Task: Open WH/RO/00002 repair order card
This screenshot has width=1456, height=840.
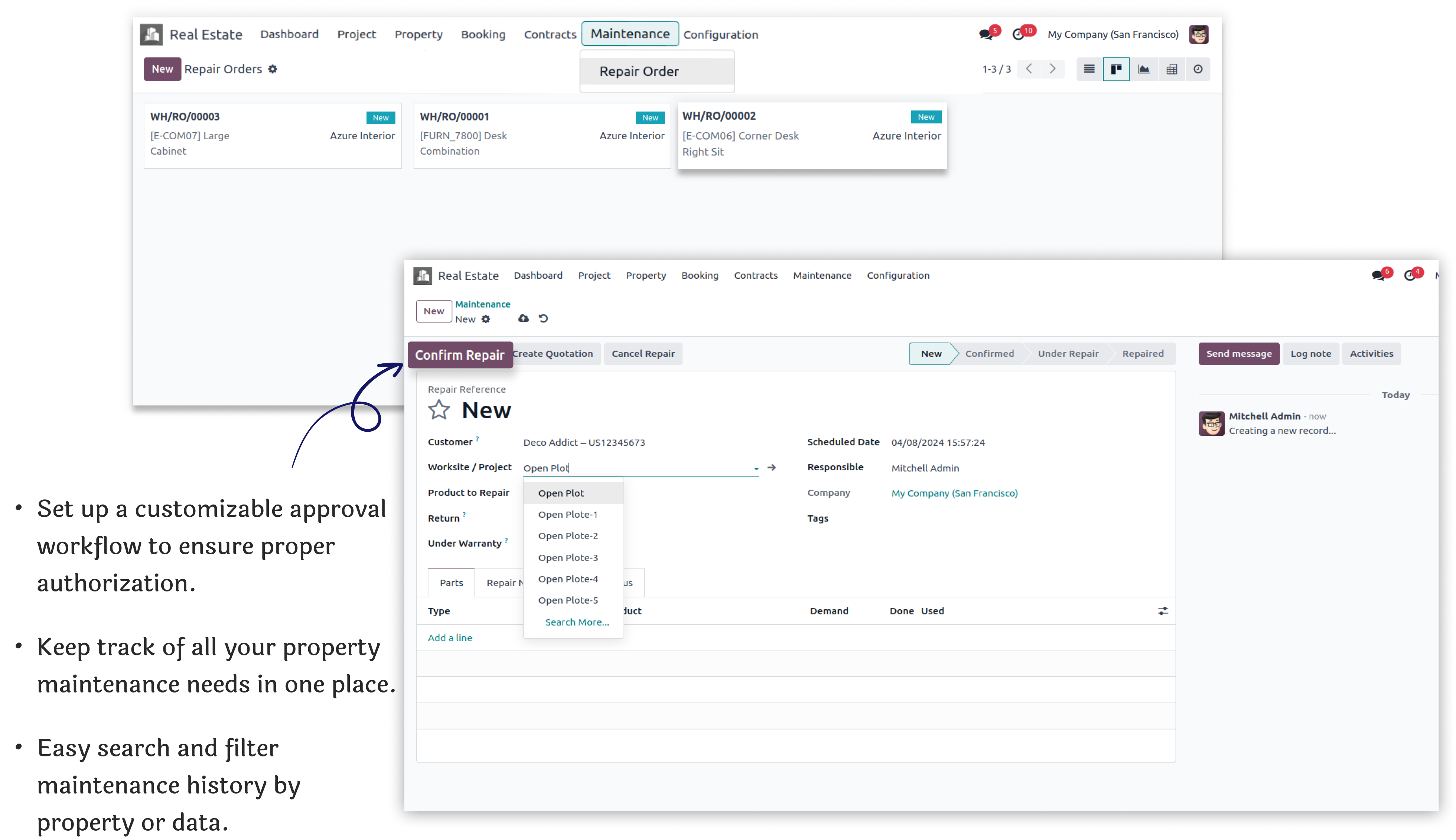Action: 812,136
